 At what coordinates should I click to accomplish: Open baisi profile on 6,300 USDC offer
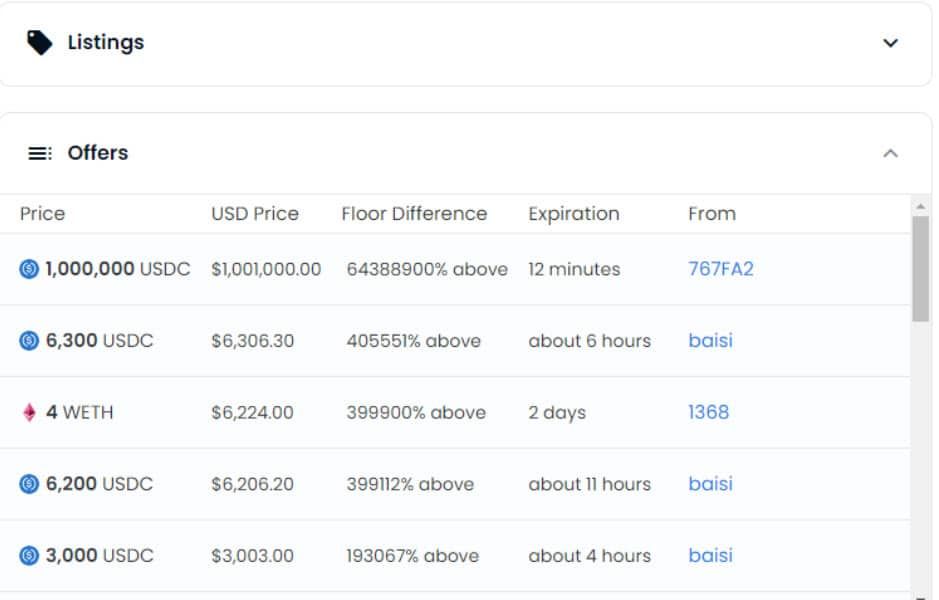[710, 341]
